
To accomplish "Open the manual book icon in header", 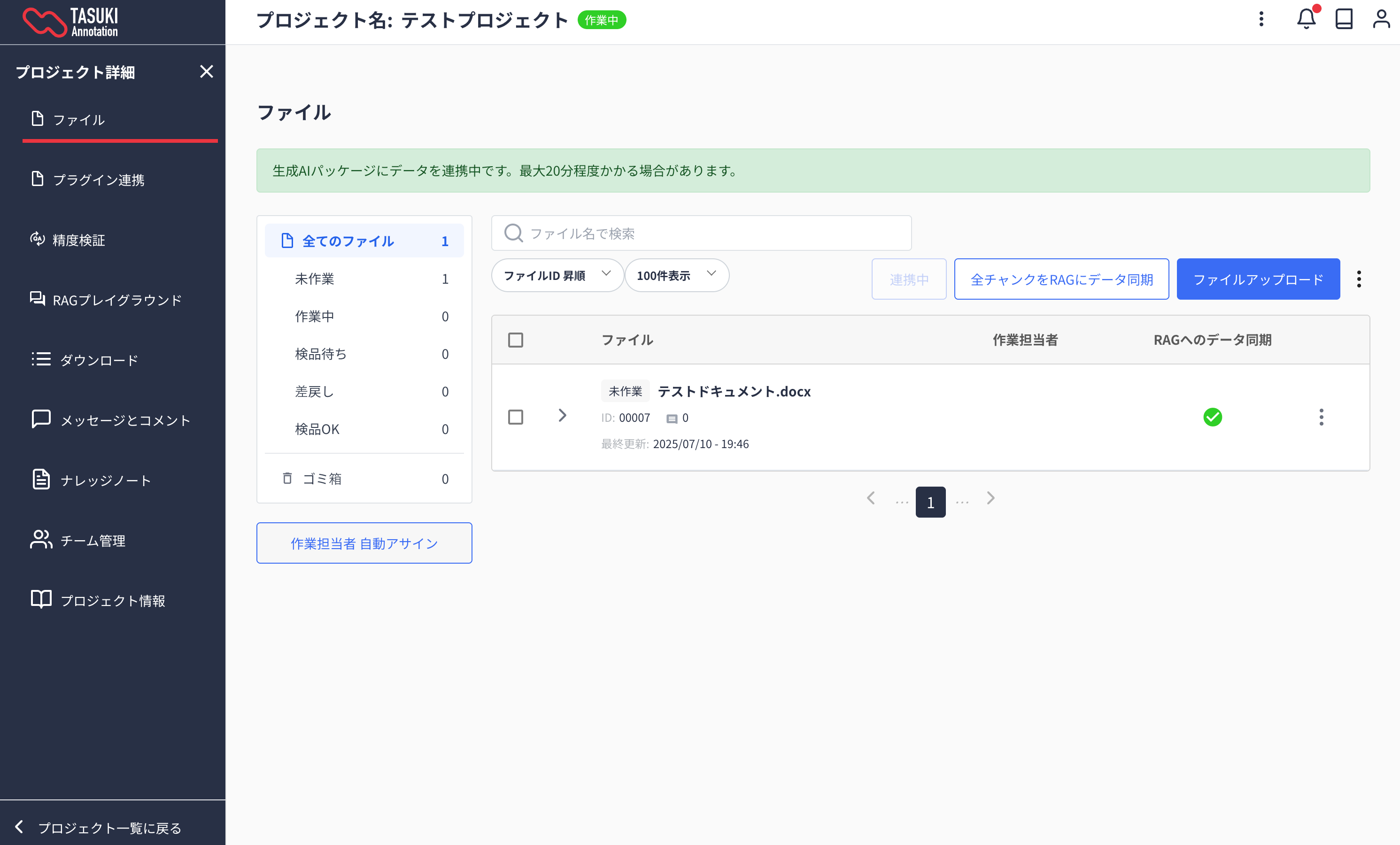I will 1343,19.
